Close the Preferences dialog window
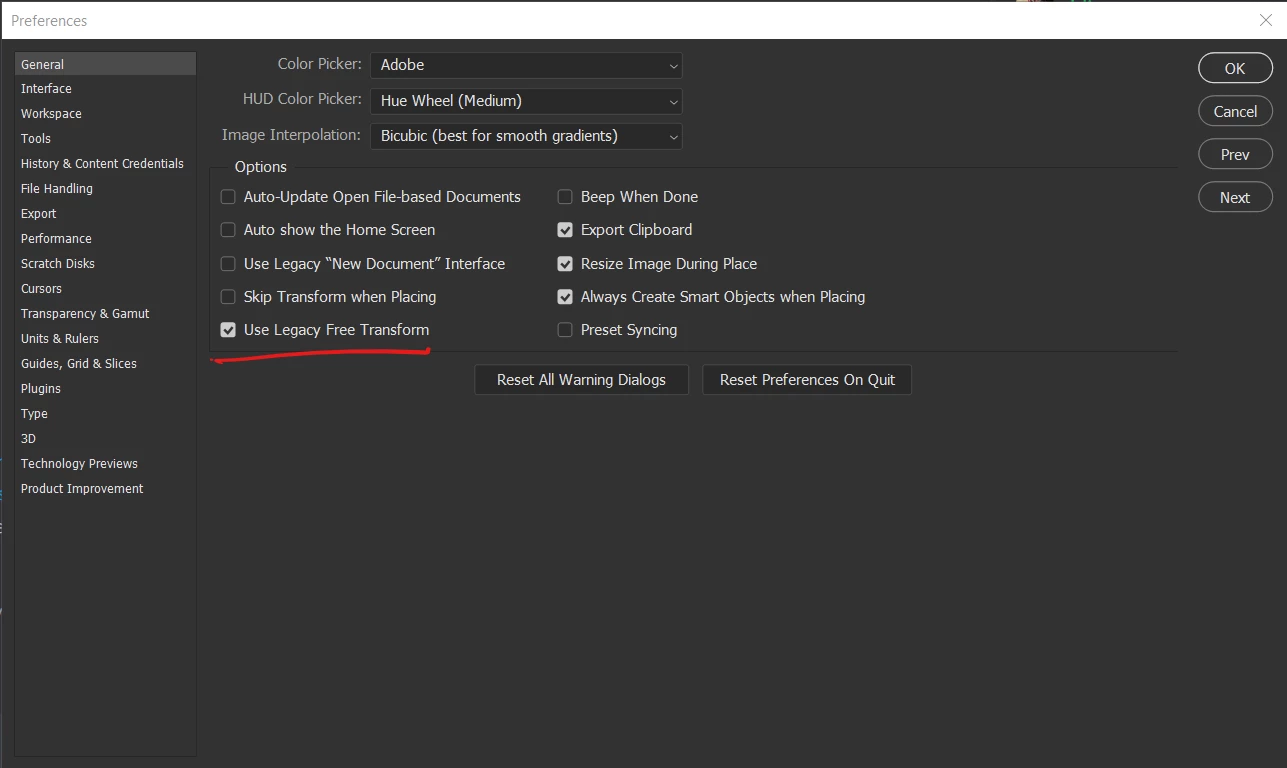Screen dimensions: 1287x768 tap(1265, 20)
